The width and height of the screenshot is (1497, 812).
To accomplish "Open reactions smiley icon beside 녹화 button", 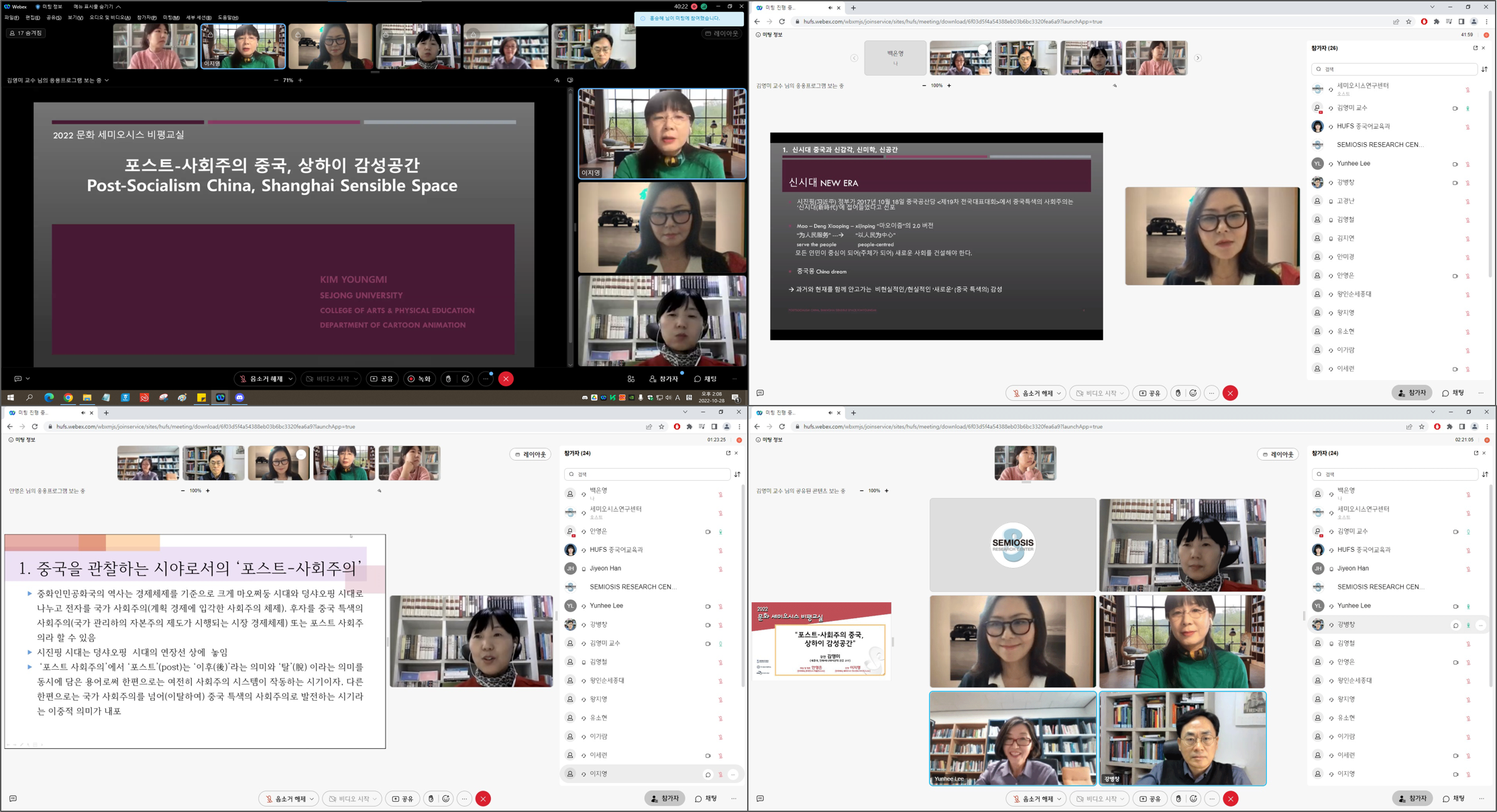I will [465, 379].
